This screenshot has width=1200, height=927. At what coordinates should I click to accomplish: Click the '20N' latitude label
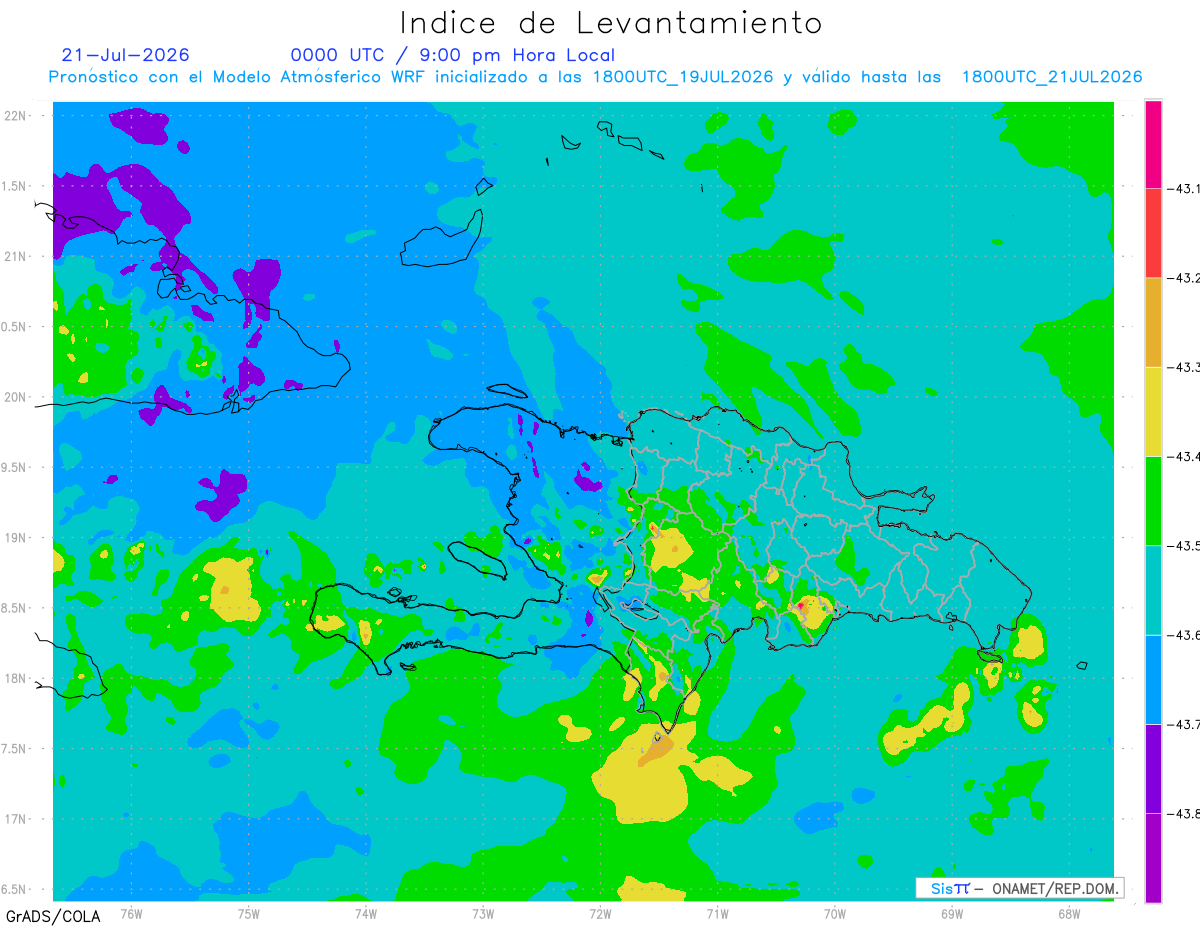[x=15, y=397]
